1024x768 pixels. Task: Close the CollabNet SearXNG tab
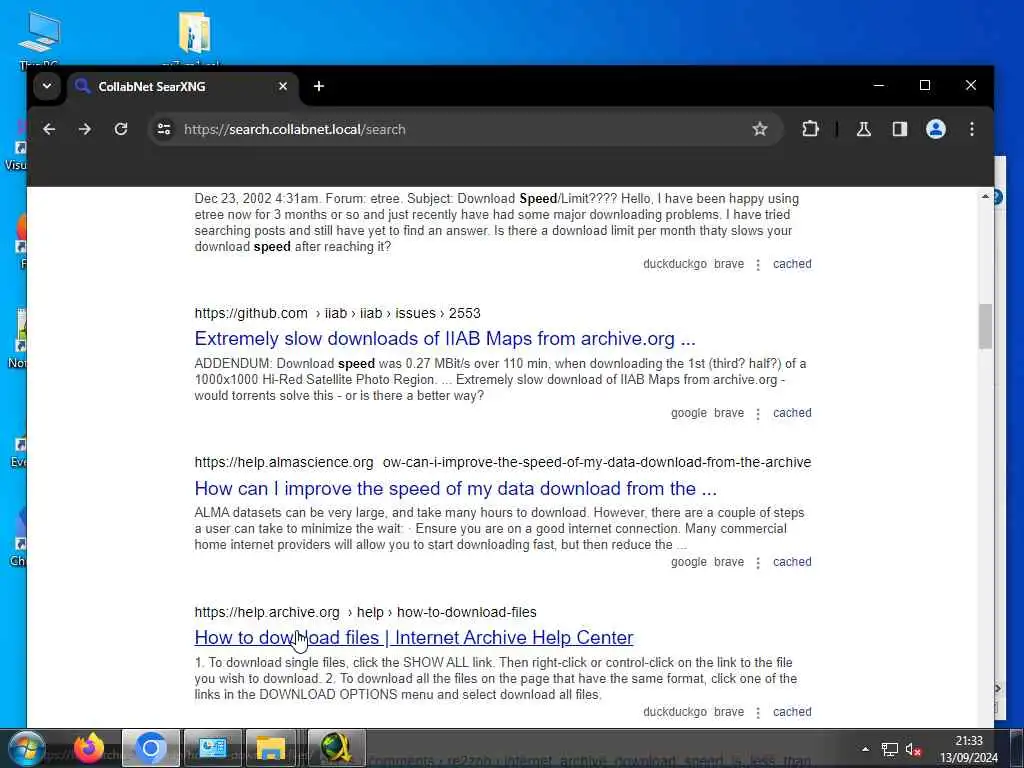(283, 86)
